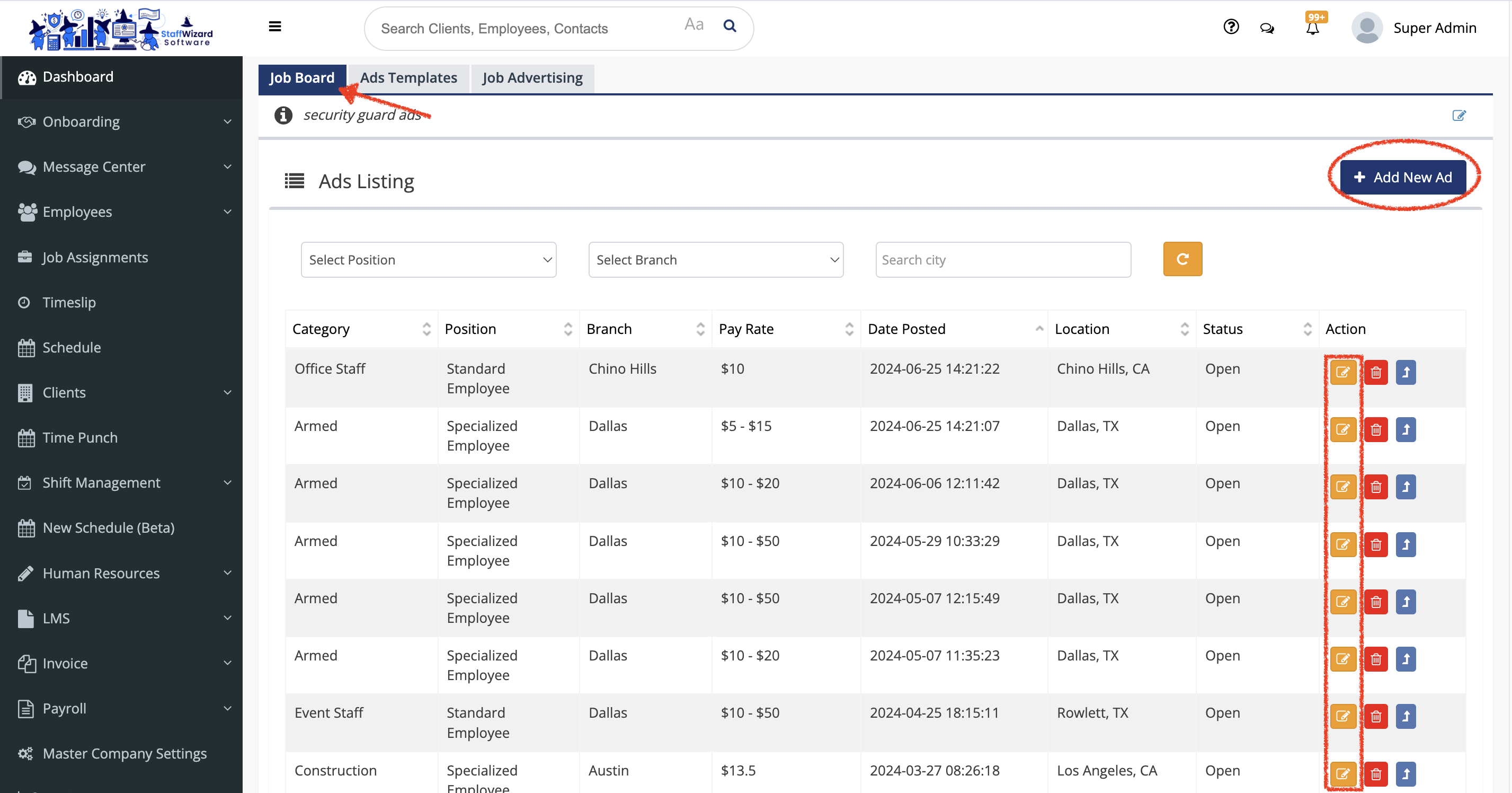Click the search magnifier icon
The image size is (1512, 793).
pyautogui.click(x=730, y=26)
